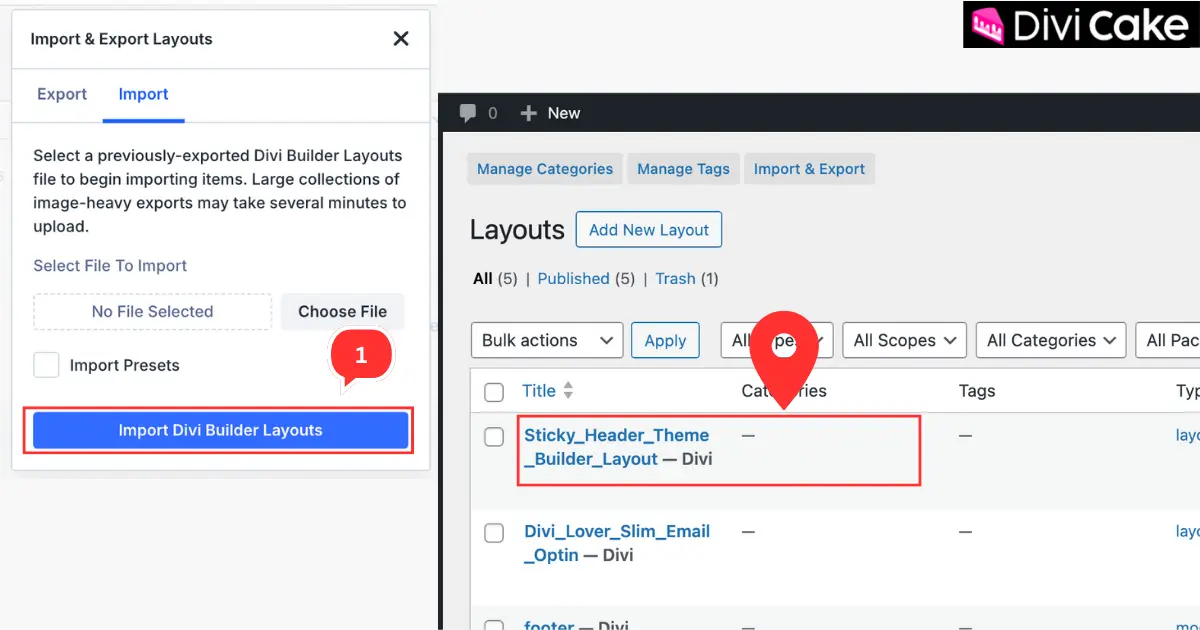Click Add New Layout button
Screen dimensions: 1200x630
pos(649,230)
